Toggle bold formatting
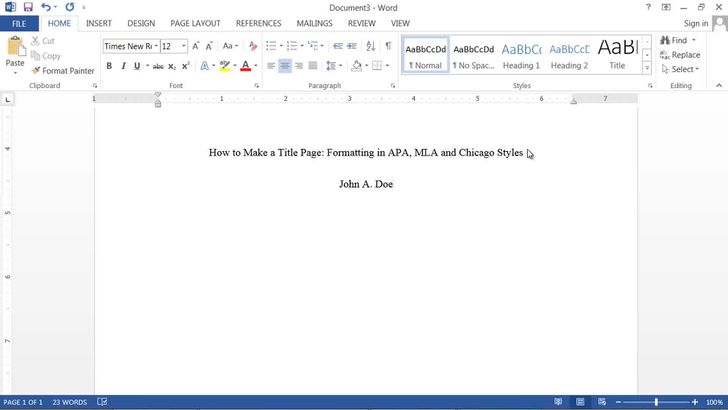Image resolution: width=728 pixels, height=410 pixels. tap(109, 66)
